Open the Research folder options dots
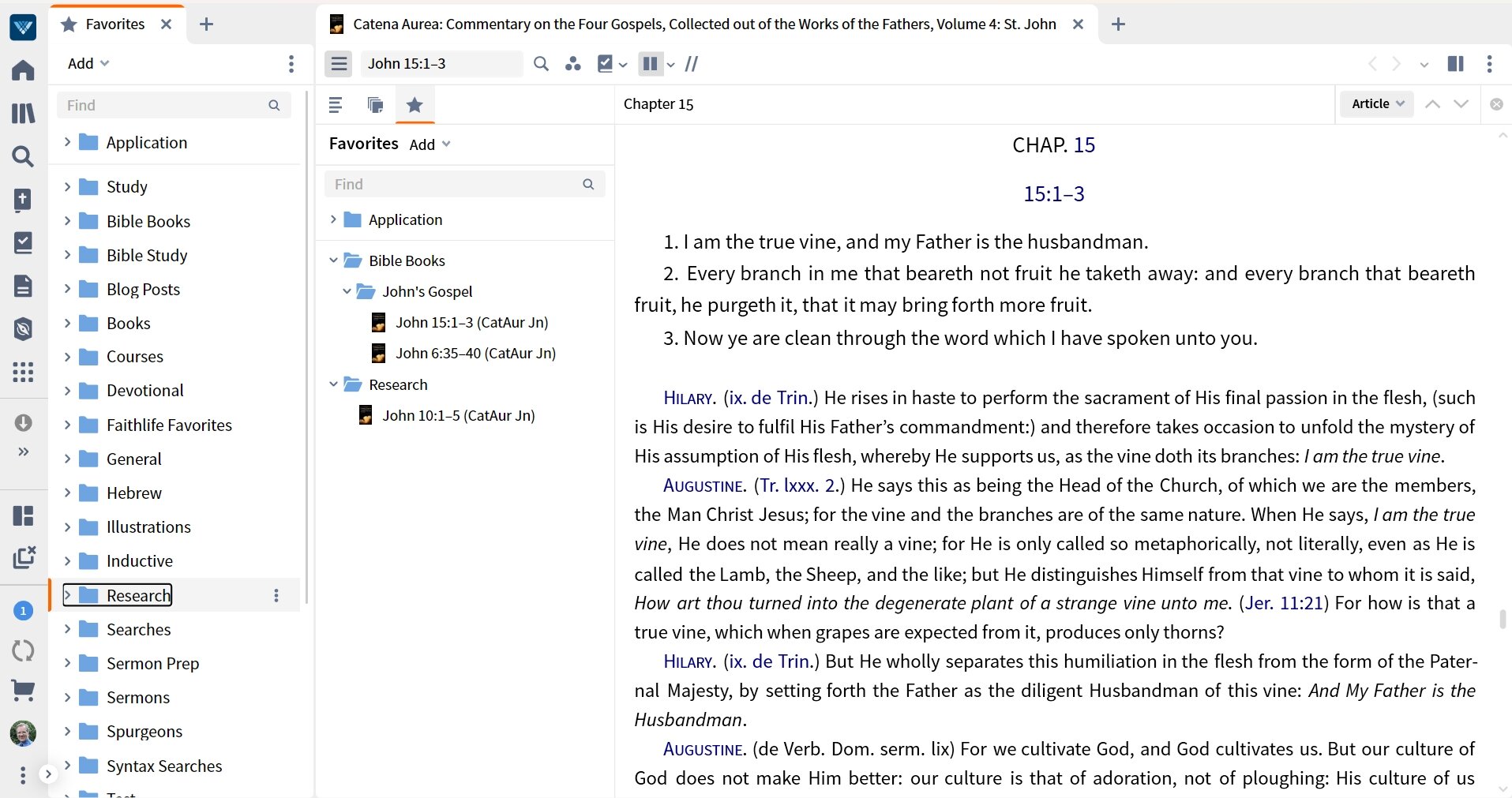This screenshot has height=798, width=1512. click(x=276, y=595)
